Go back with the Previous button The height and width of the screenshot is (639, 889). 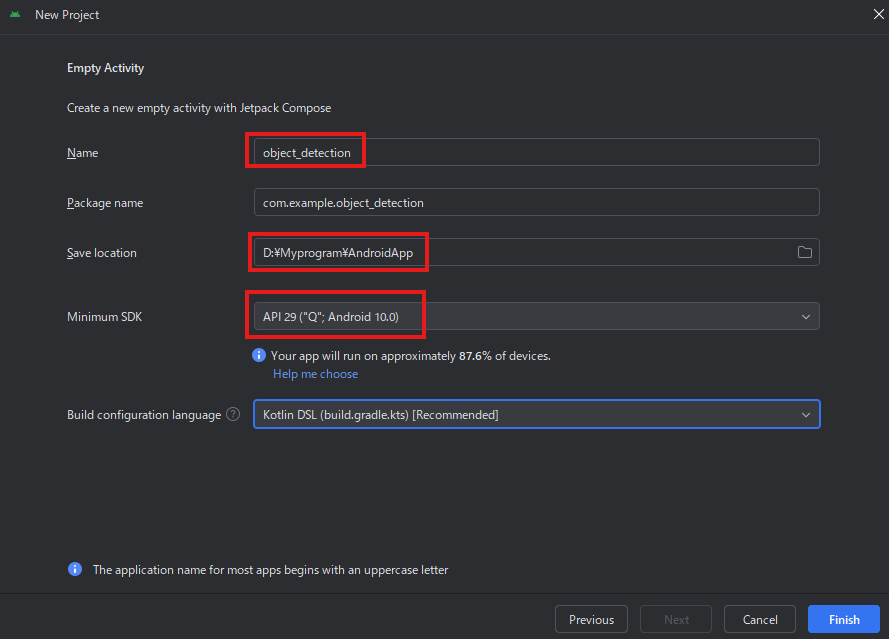point(591,619)
